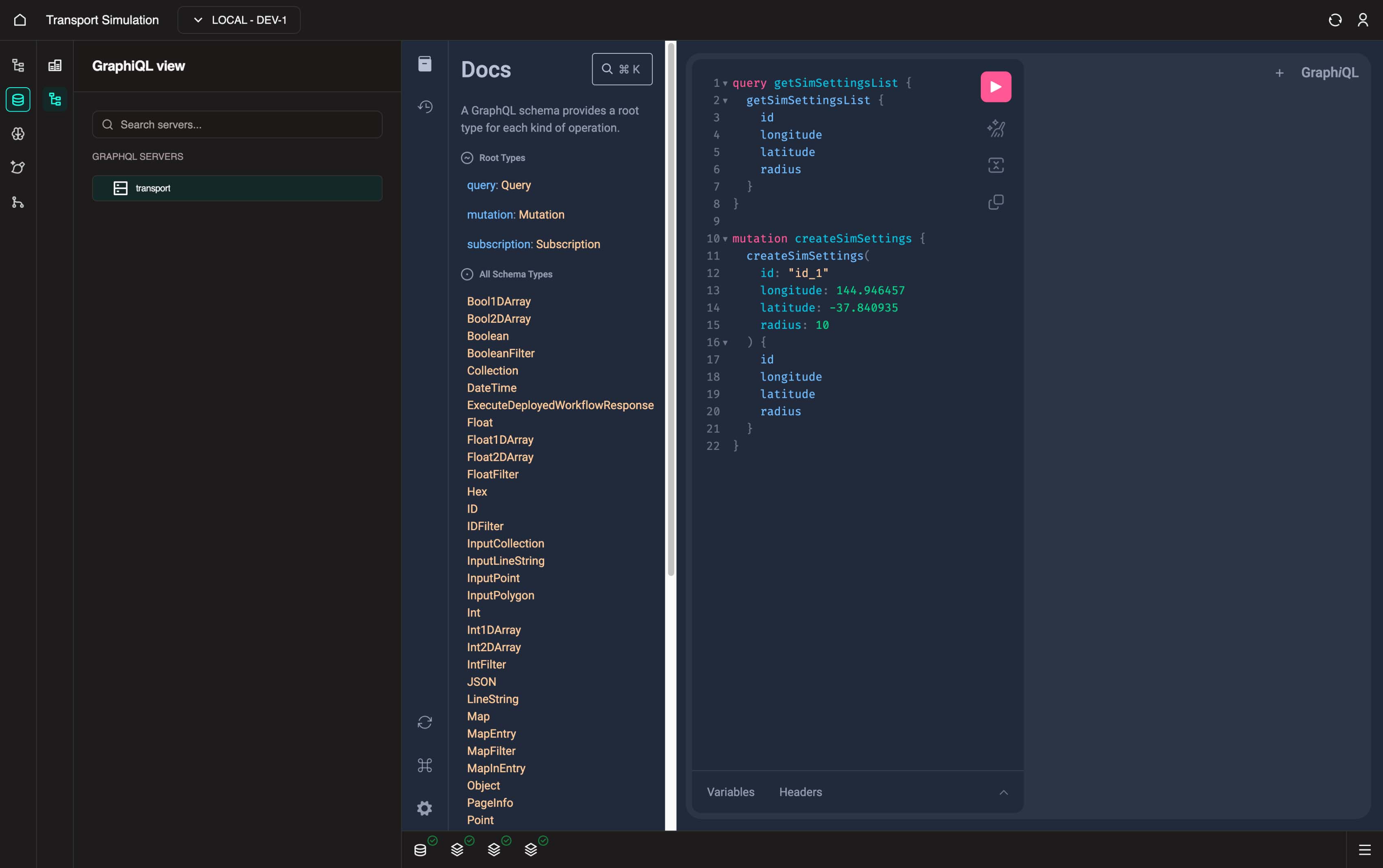Open the Mutation root type link
Image resolution: width=1383 pixels, height=868 pixels.
(541, 215)
